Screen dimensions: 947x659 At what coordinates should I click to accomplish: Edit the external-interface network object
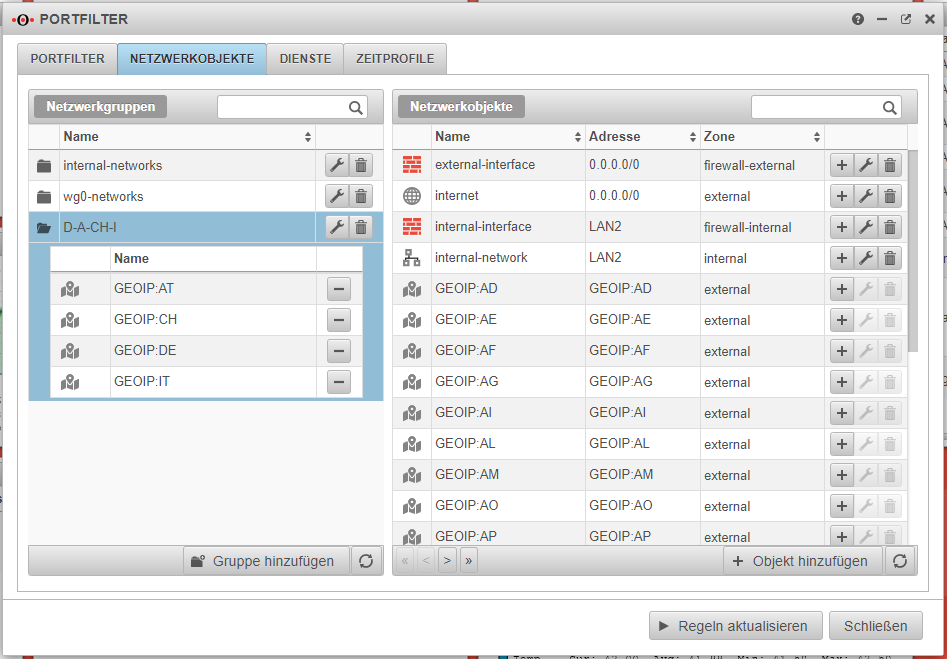866,165
